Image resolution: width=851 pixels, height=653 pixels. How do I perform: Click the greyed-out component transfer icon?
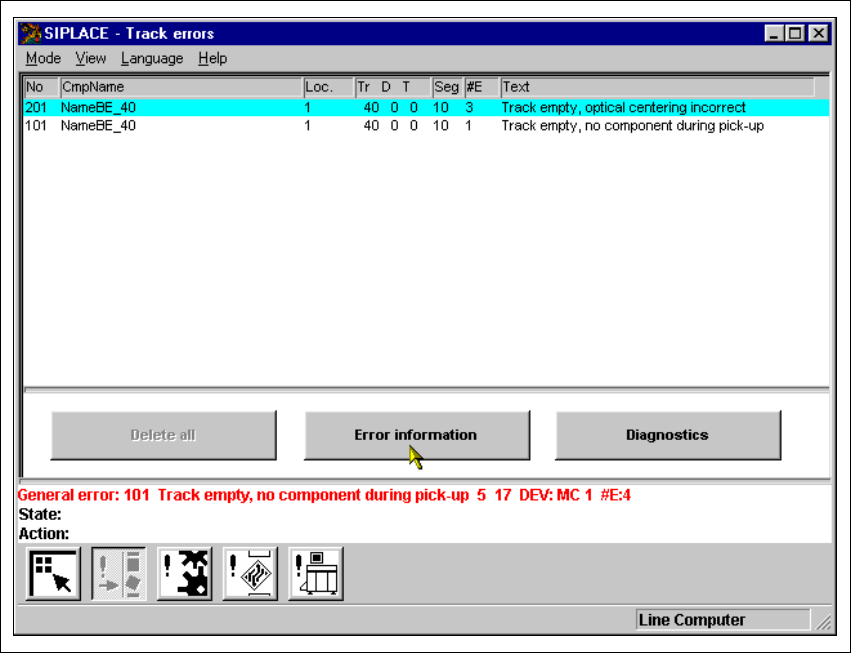(119, 574)
